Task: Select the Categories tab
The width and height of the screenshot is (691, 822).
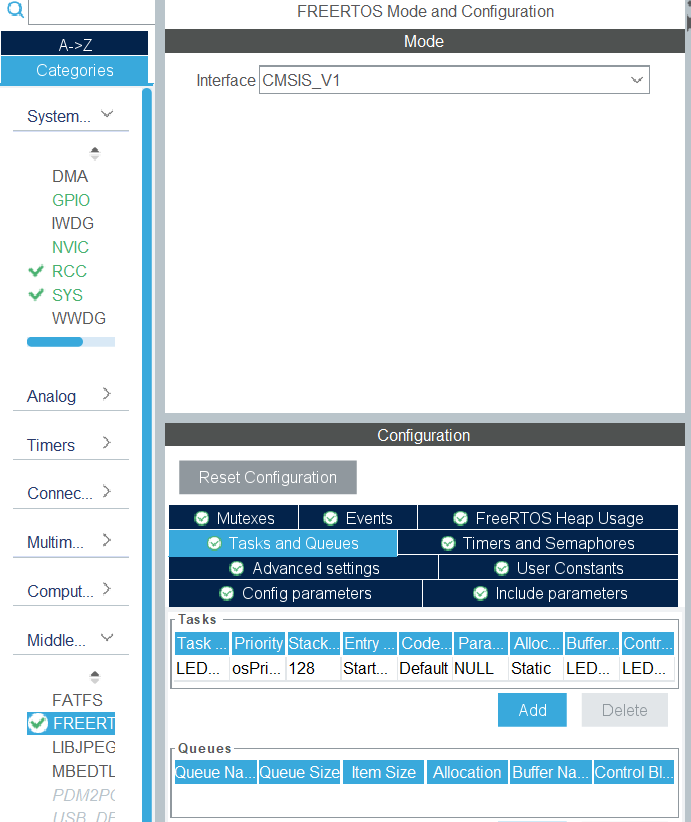Action: (74, 70)
